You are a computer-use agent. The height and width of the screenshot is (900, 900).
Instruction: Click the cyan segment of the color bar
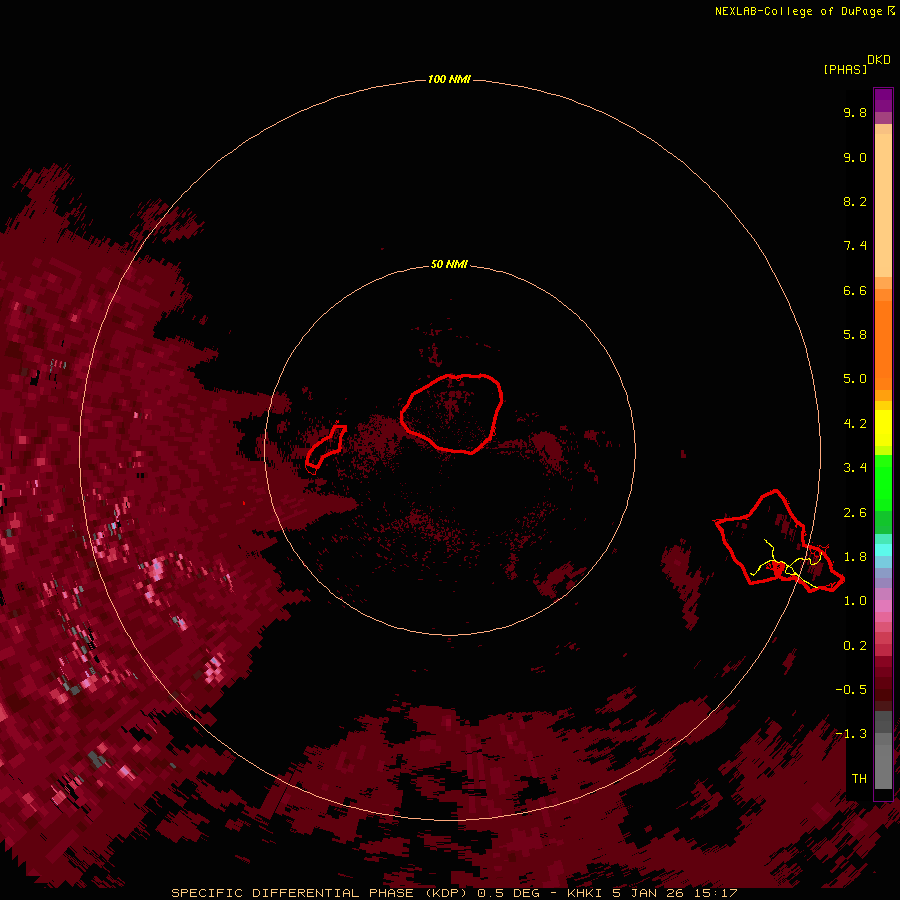click(883, 550)
